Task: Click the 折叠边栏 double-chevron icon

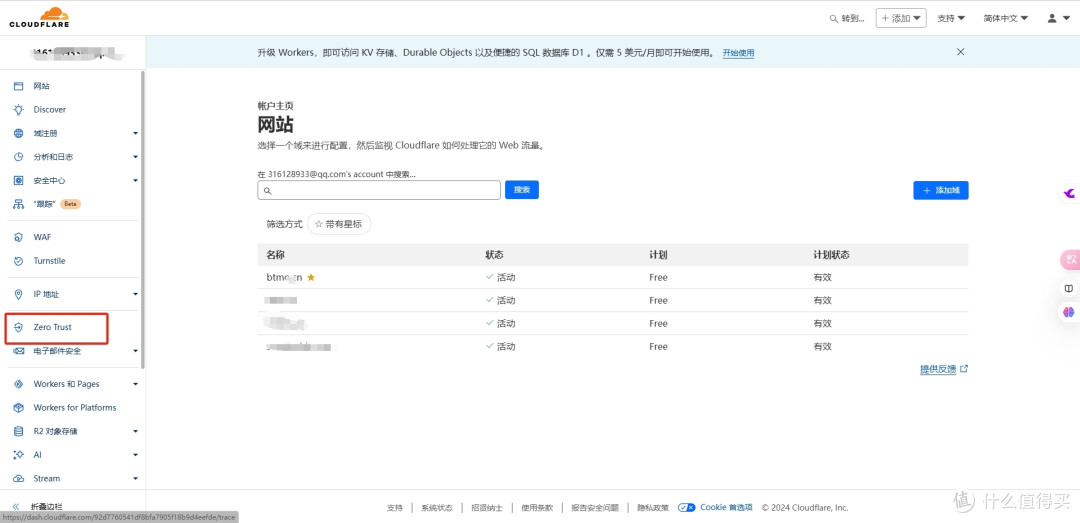Action: click(16, 506)
